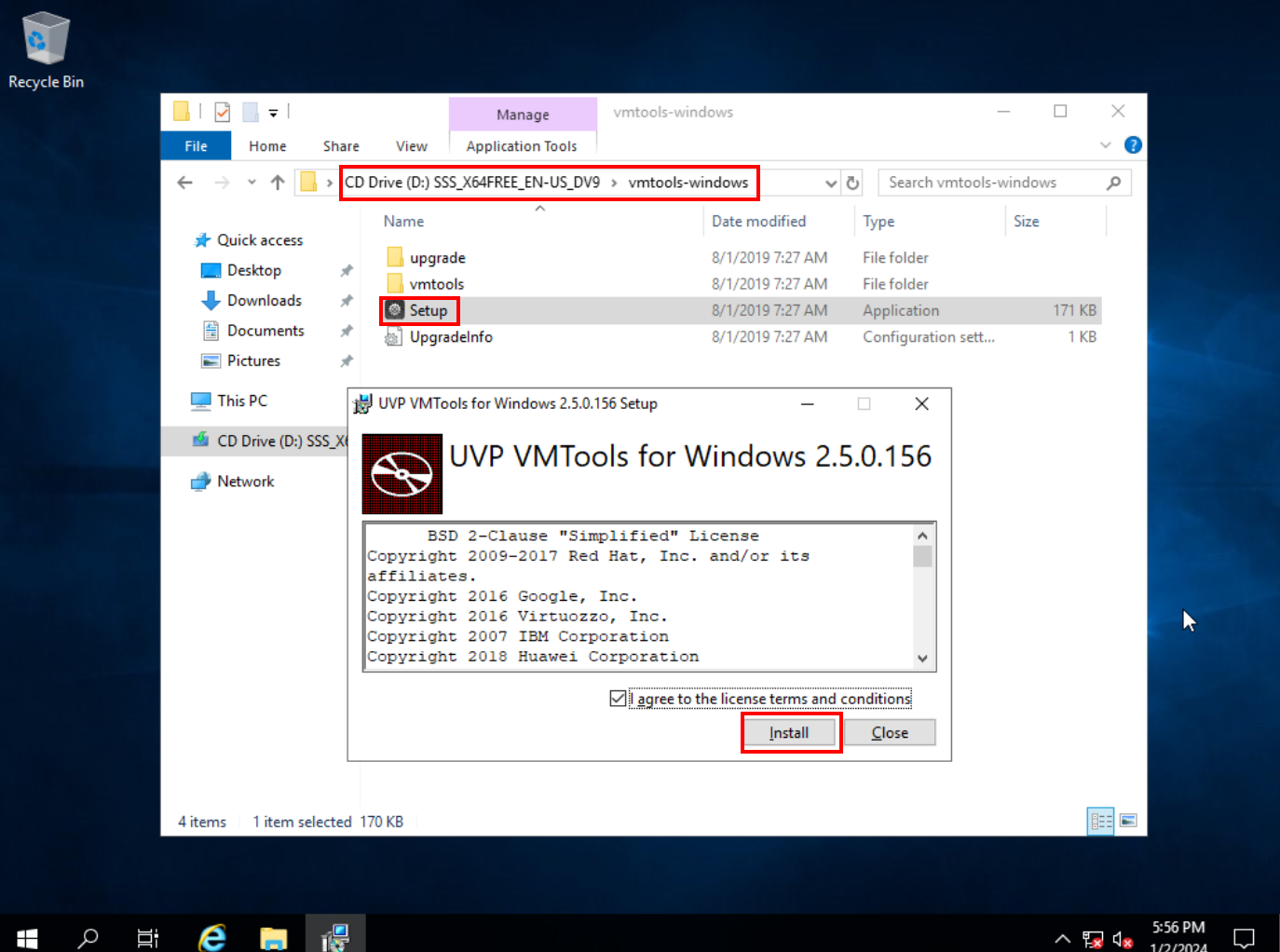Click the Back navigation arrow
This screenshot has width=1280, height=952.
pos(185,183)
